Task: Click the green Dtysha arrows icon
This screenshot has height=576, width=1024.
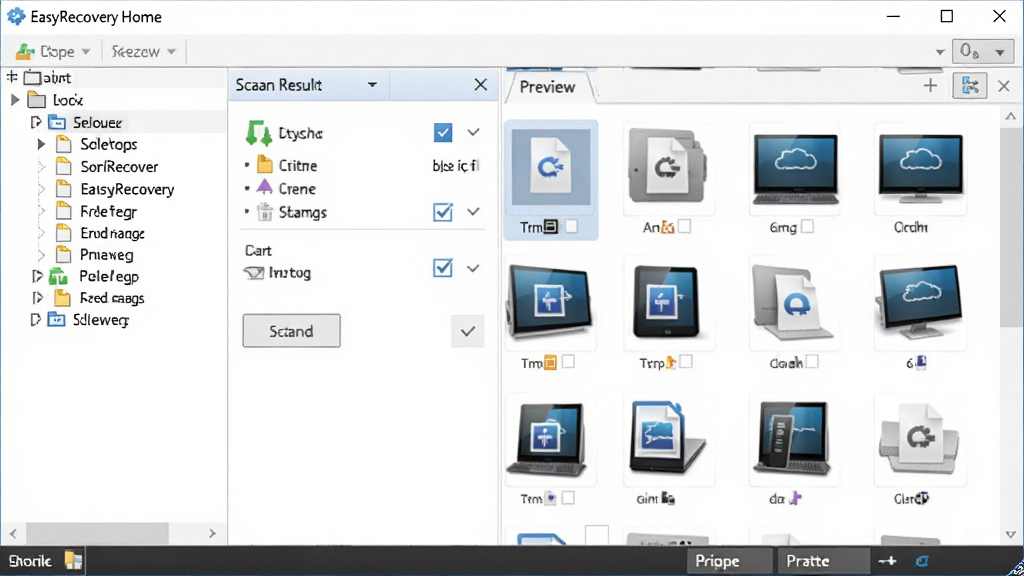Action: tap(259, 133)
